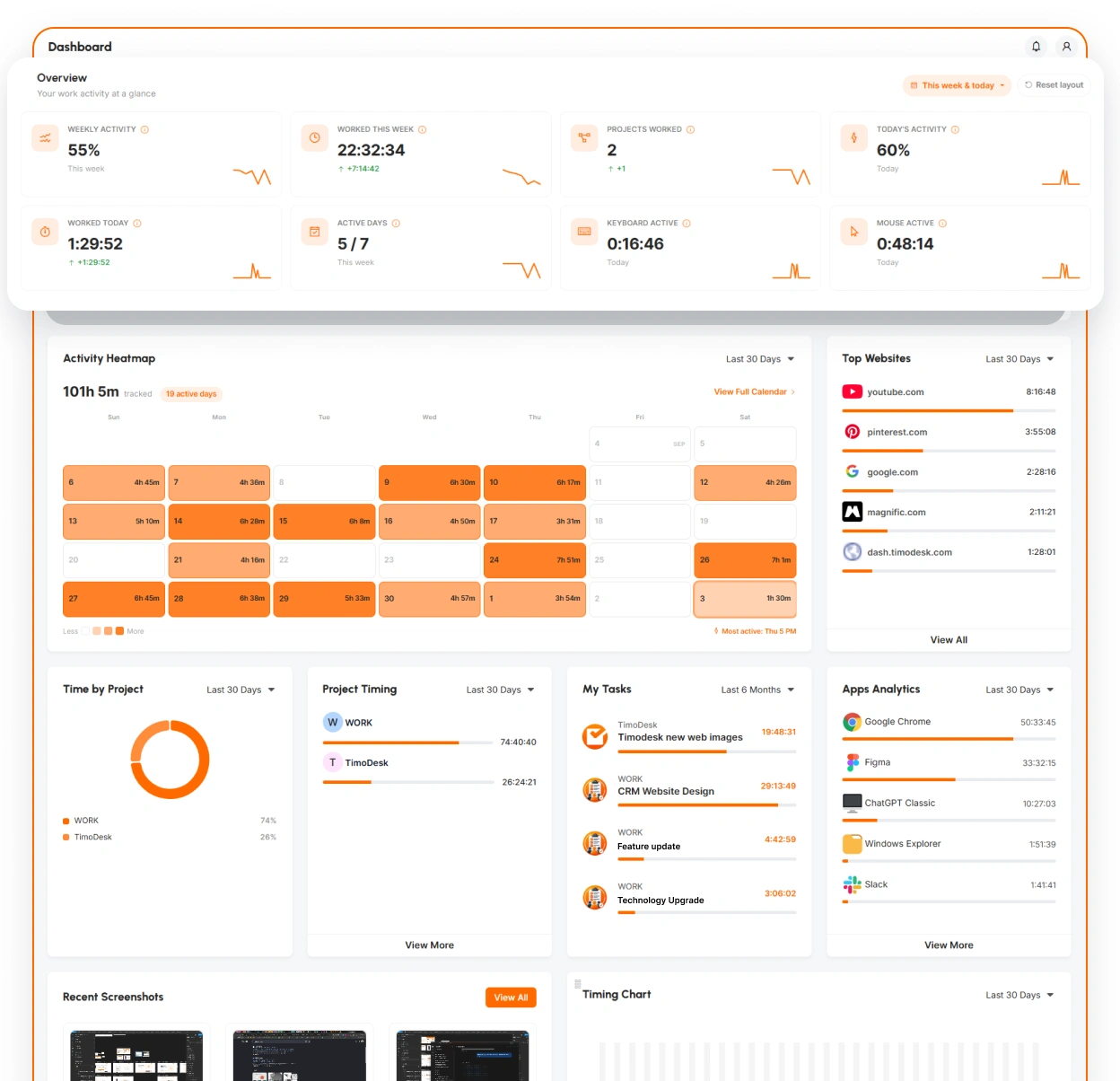Click the YouTube site icon
Image resolution: width=1120 pixels, height=1081 pixels.
pyautogui.click(x=852, y=391)
